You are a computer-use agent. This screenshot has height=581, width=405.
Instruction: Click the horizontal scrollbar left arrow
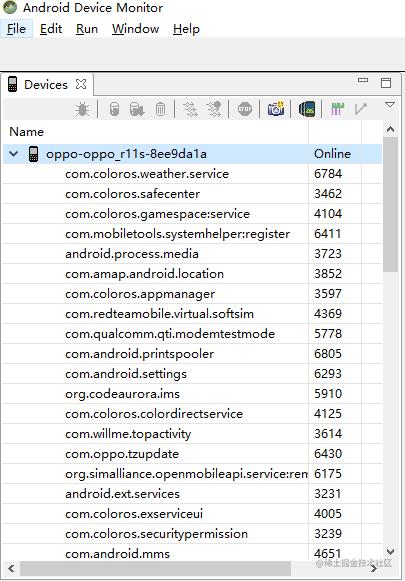pos(11,568)
